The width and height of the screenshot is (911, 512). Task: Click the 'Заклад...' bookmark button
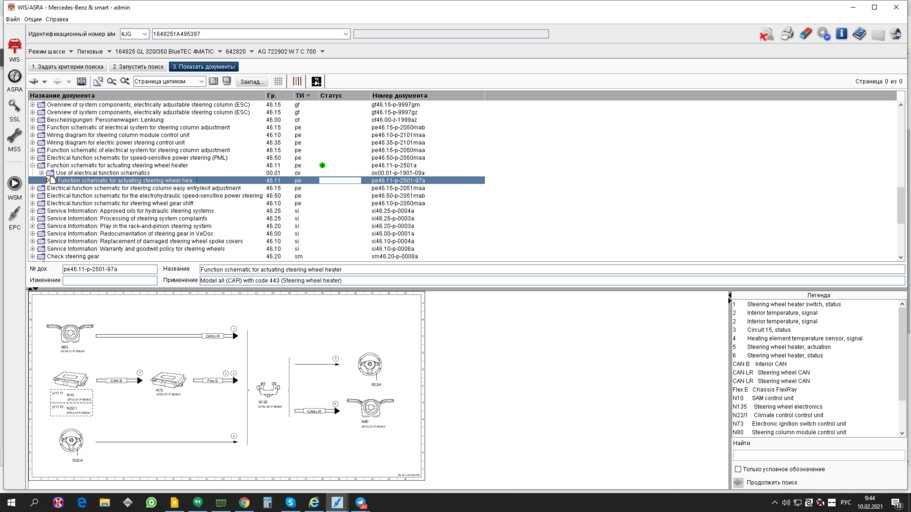pos(252,81)
